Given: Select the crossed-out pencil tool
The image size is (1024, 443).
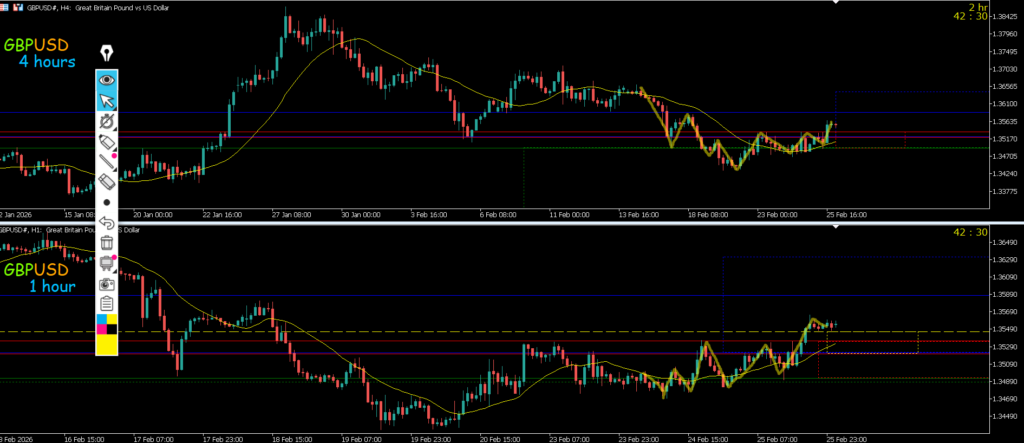Looking at the screenshot, I should 107,122.
